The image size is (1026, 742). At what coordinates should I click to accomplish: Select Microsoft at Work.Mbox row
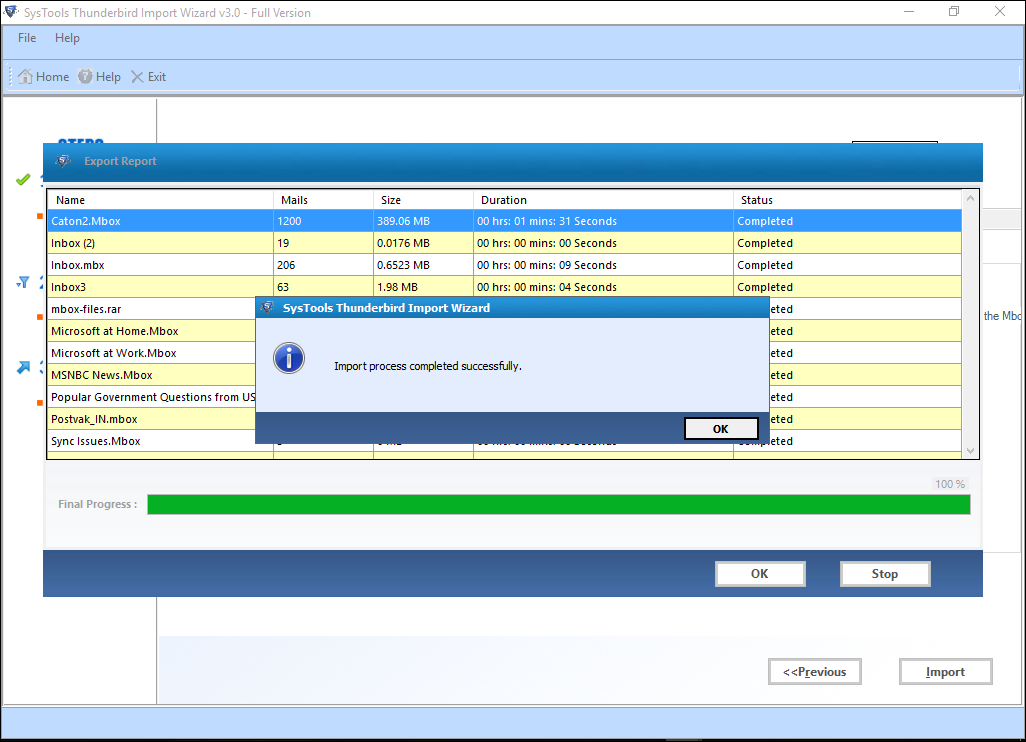(x=152, y=353)
